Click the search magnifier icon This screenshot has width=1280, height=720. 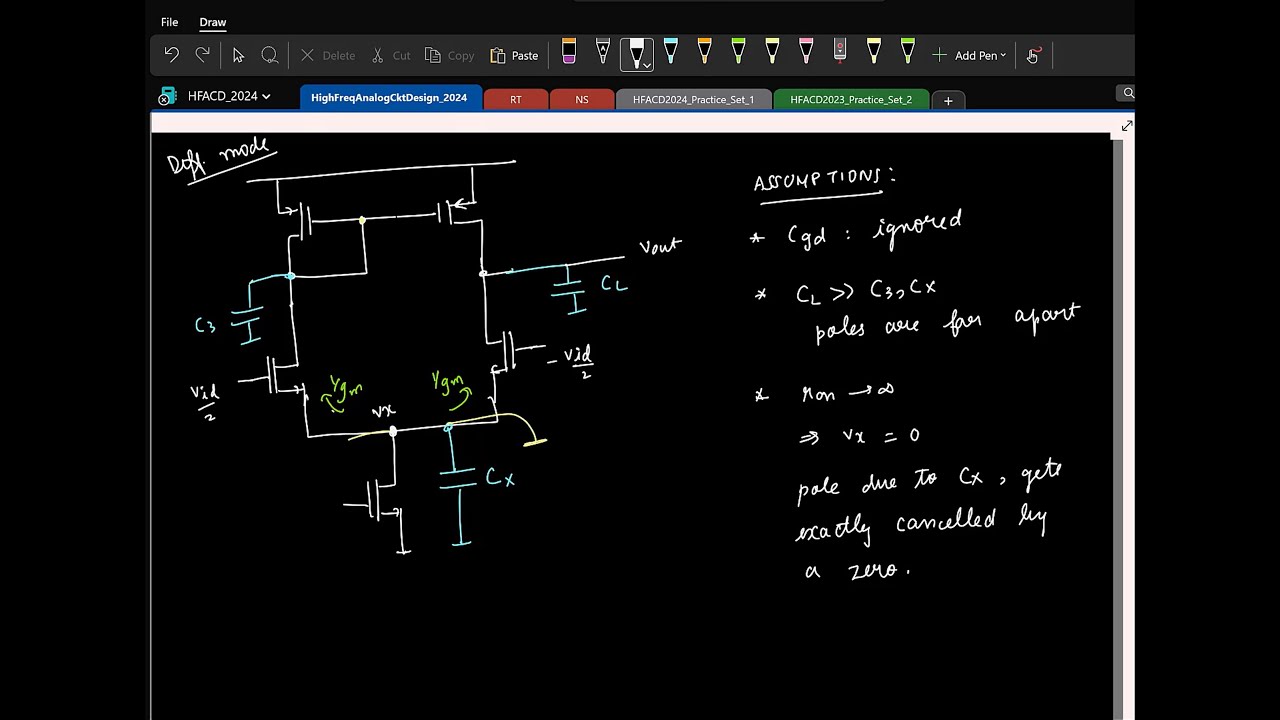[1128, 93]
